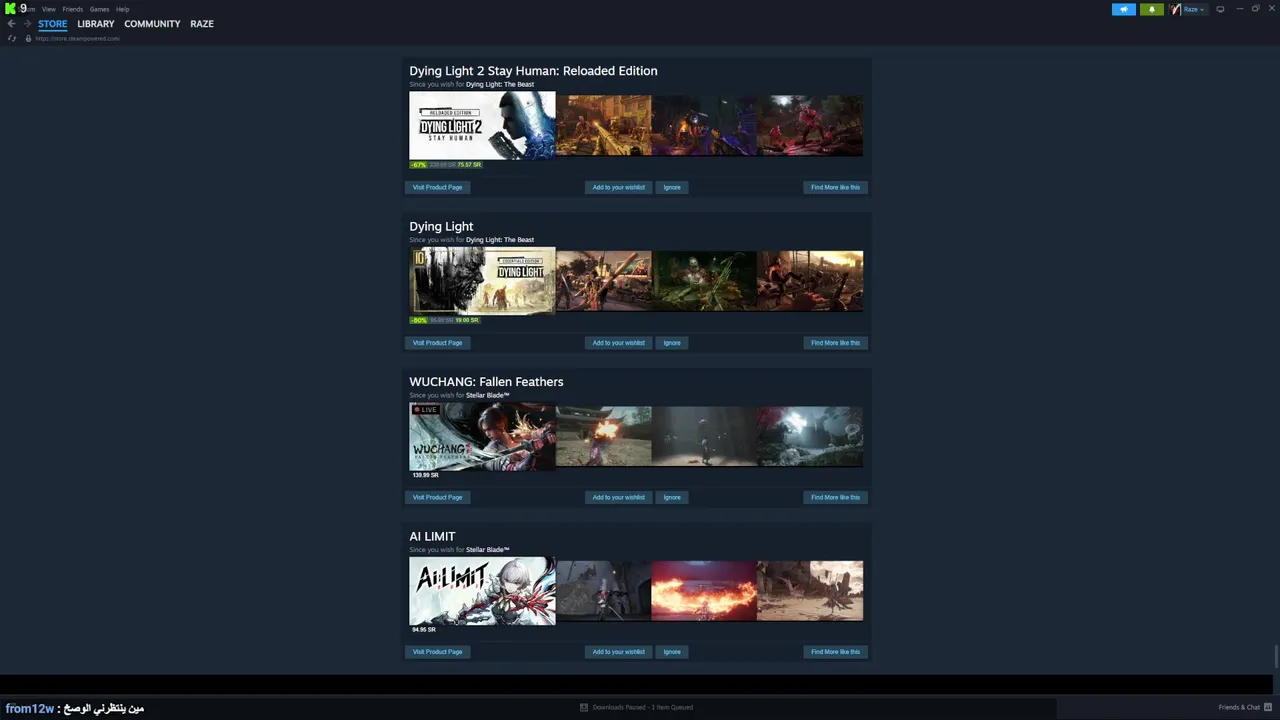Go forward with the right arrow
1280x720 pixels.
[27, 24]
